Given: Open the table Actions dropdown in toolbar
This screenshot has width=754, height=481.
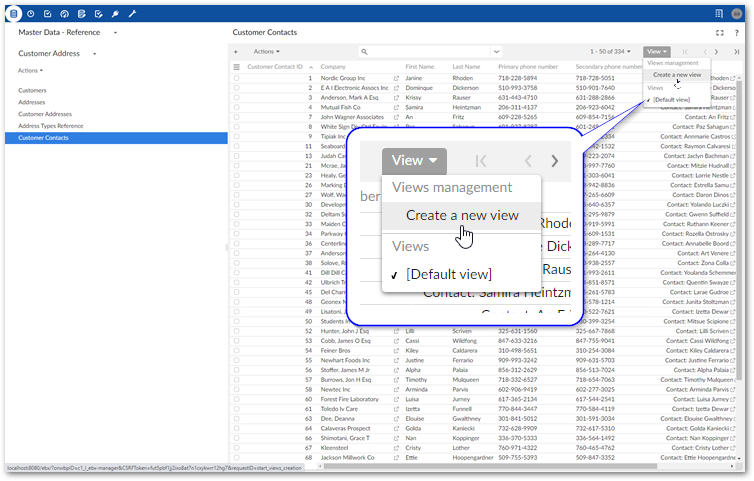Looking at the screenshot, I should [266, 51].
